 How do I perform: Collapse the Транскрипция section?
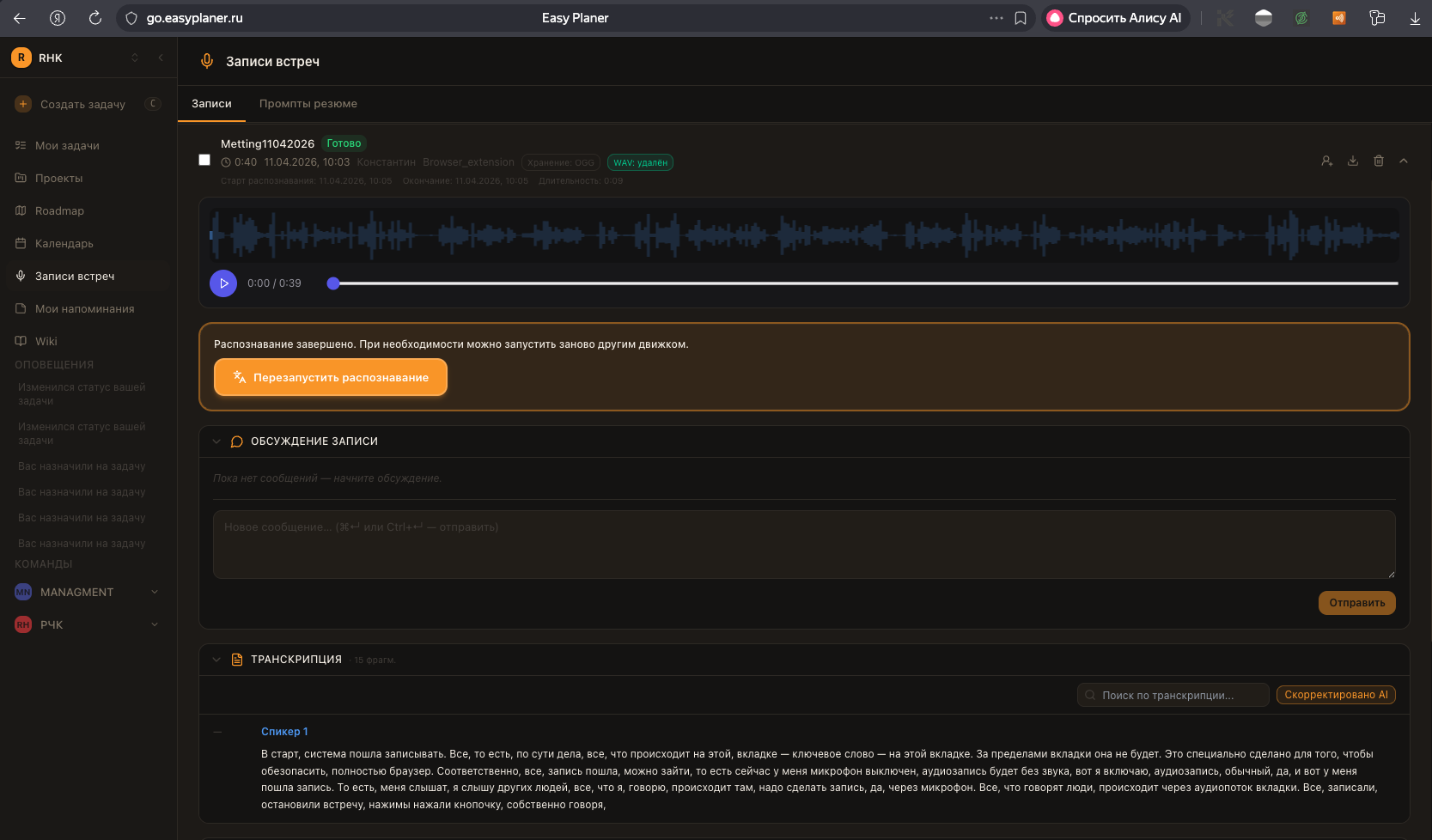coord(216,660)
